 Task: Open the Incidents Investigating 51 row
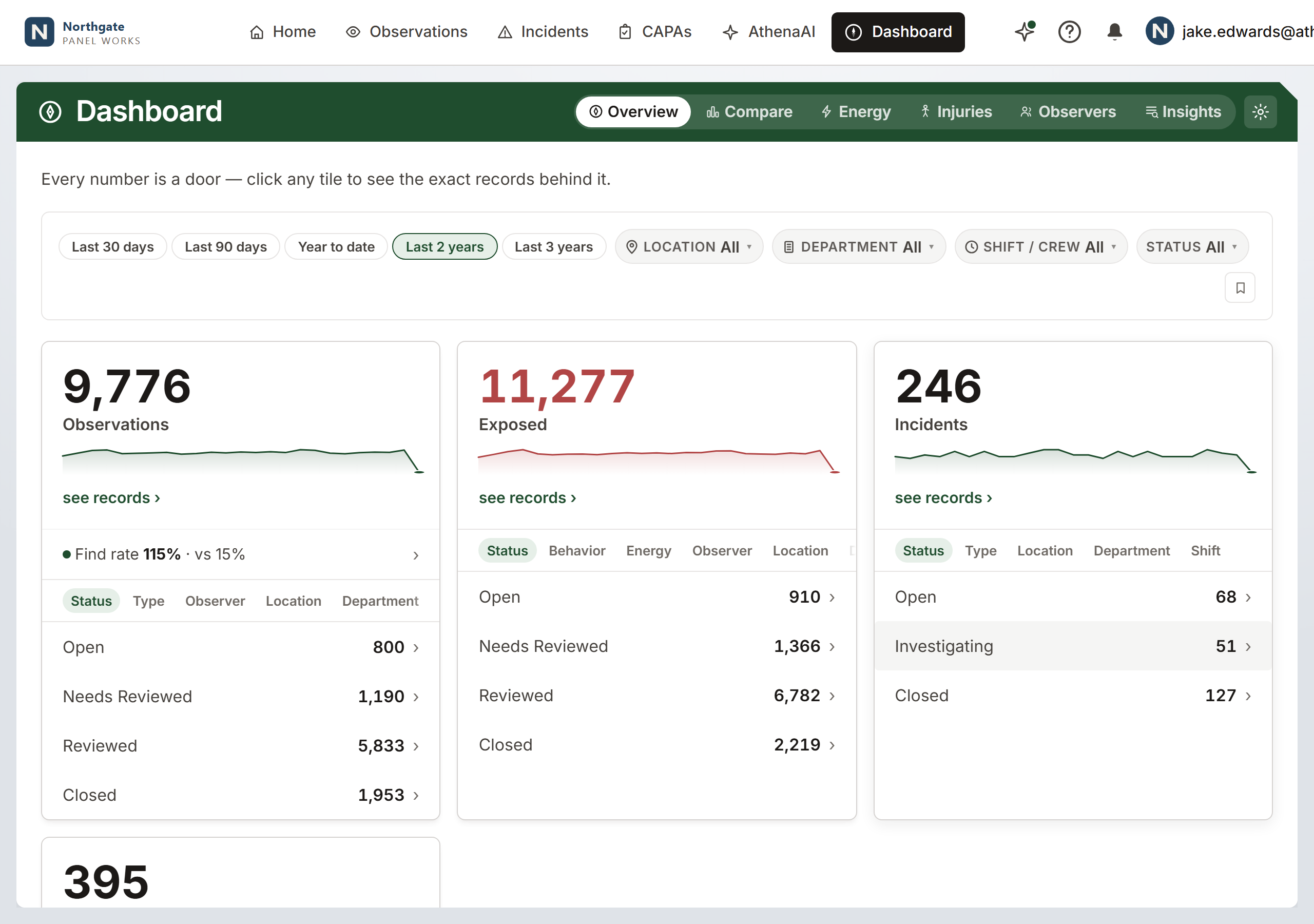click(1072, 646)
